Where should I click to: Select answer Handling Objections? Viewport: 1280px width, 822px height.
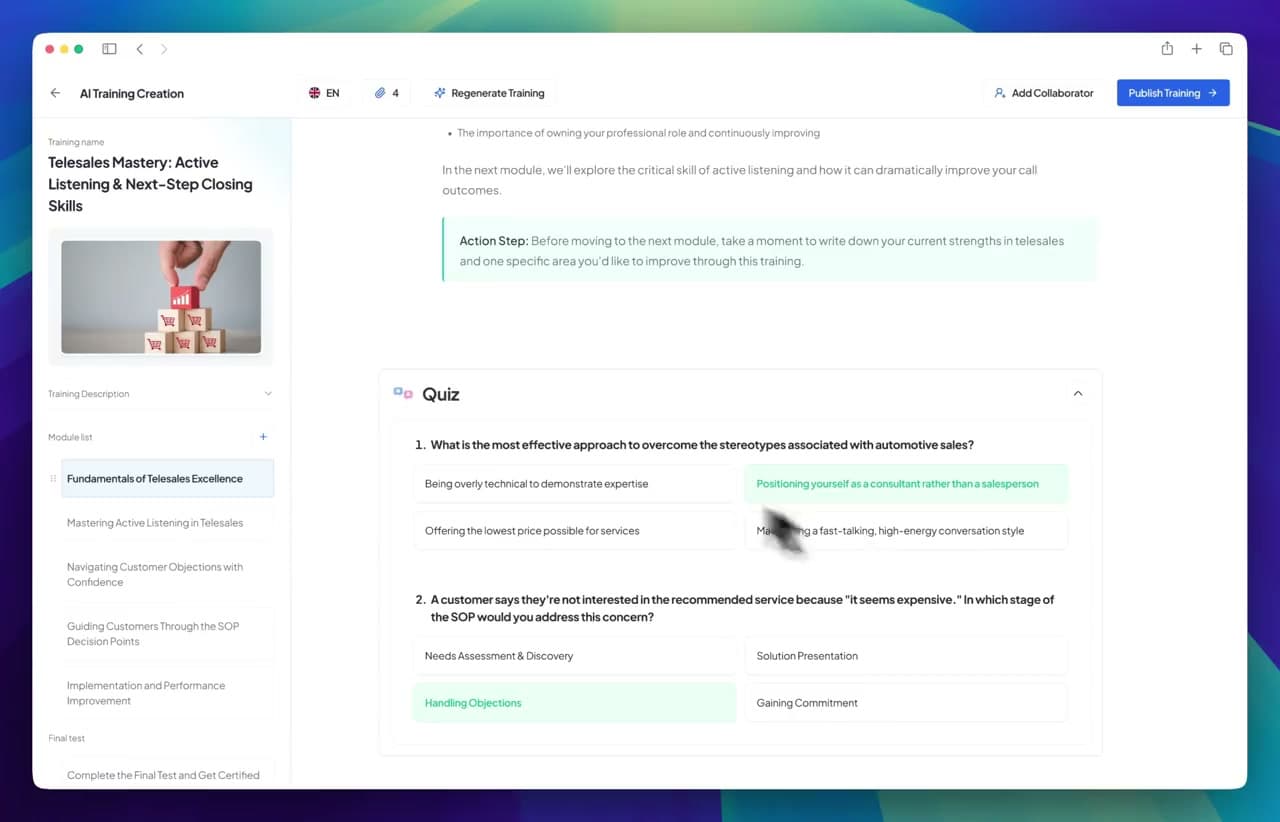click(574, 703)
